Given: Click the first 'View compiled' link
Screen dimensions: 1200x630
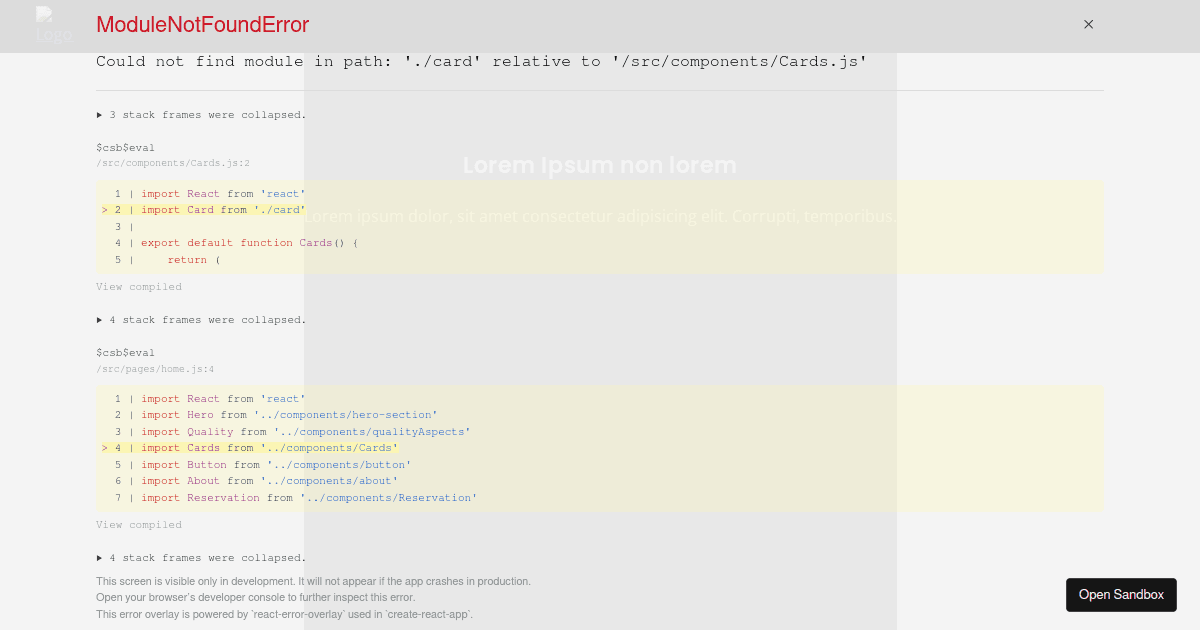Looking at the screenshot, I should 138,286.
